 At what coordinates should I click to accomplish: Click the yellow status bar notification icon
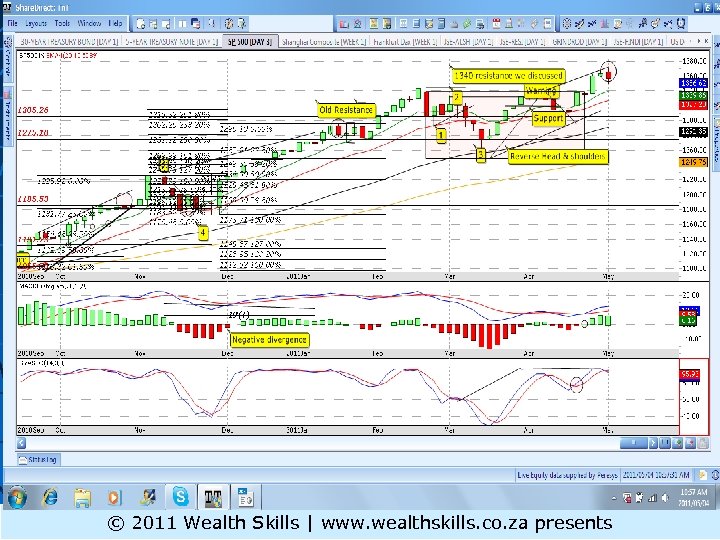[x=702, y=475]
